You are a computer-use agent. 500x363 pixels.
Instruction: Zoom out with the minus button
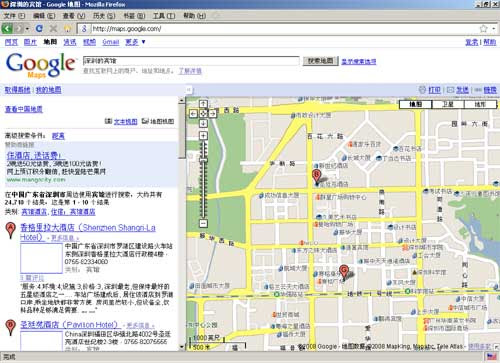(x=203, y=223)
